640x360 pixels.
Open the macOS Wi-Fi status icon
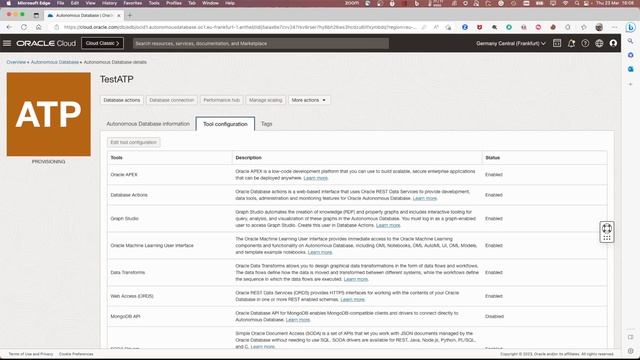tap(565, 3)
